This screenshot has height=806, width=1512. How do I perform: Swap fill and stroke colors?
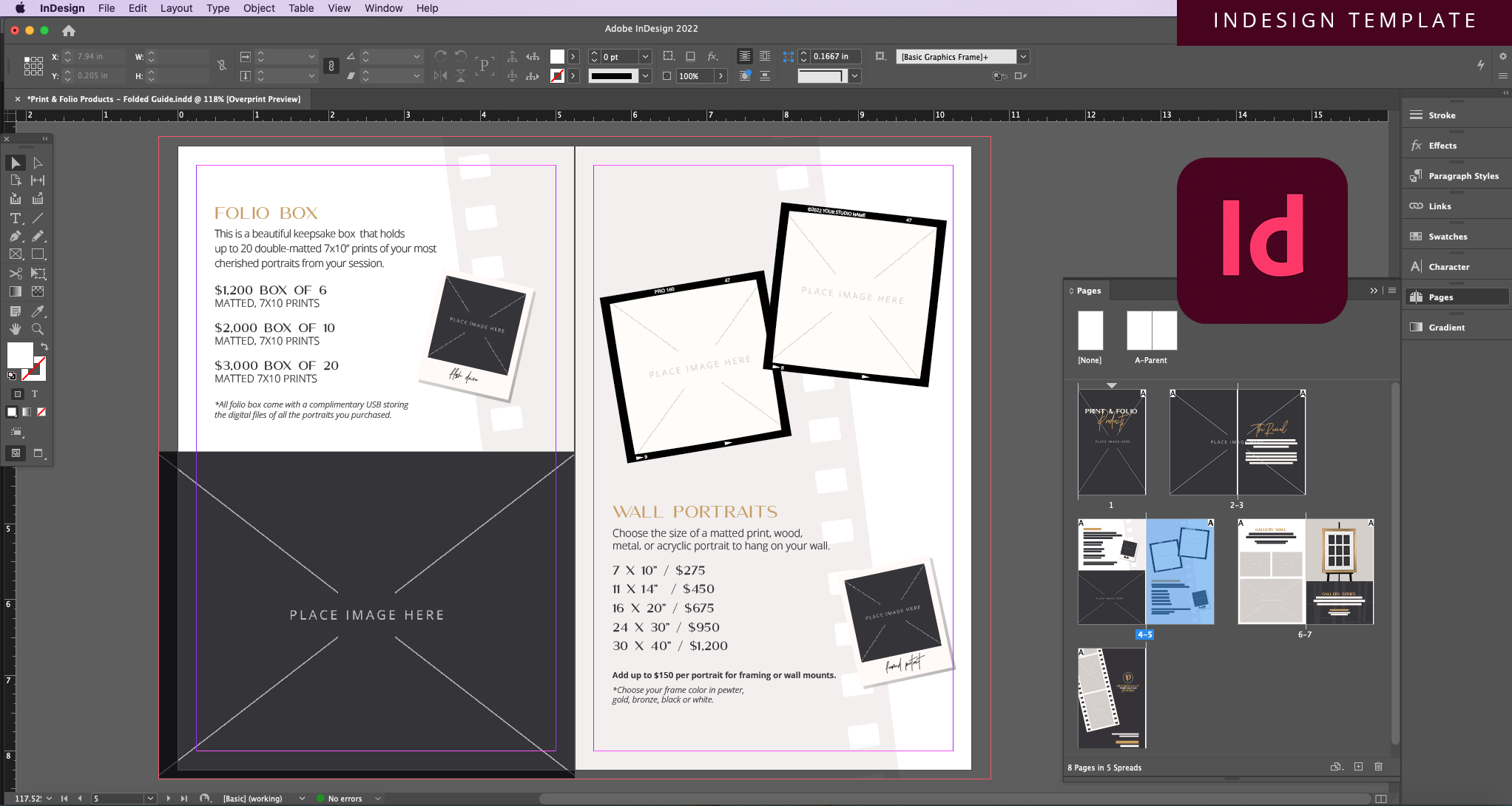45,346
